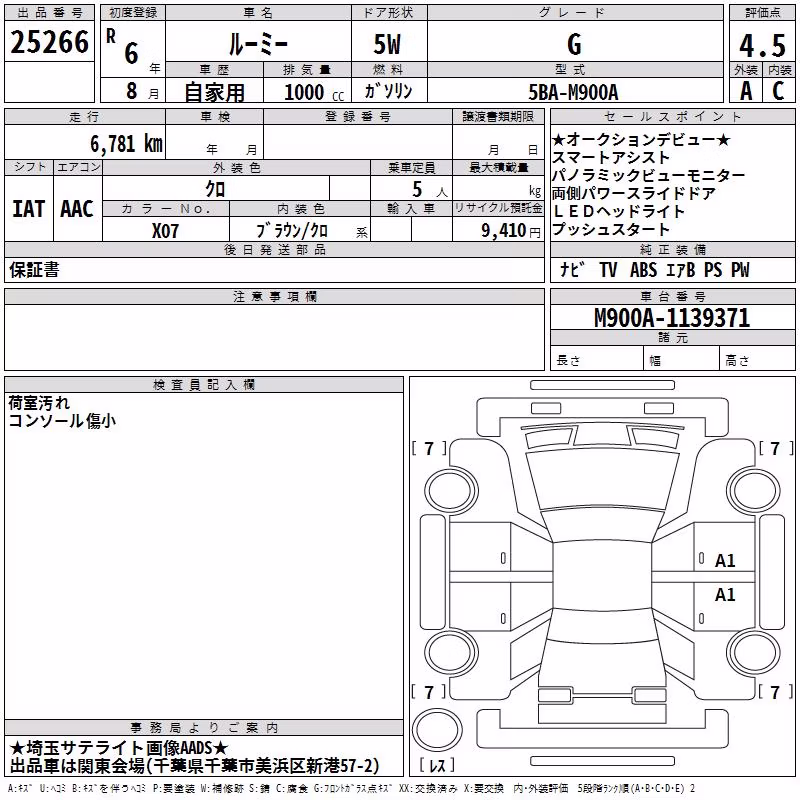Select the 最大積載量 header

point(498,167)
